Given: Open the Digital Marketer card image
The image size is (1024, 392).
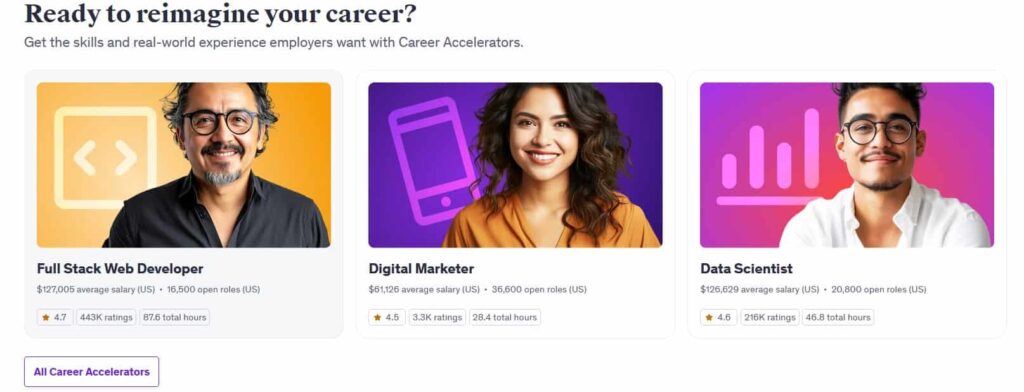Looking at the screenshot, I should [x=515, y=165].
